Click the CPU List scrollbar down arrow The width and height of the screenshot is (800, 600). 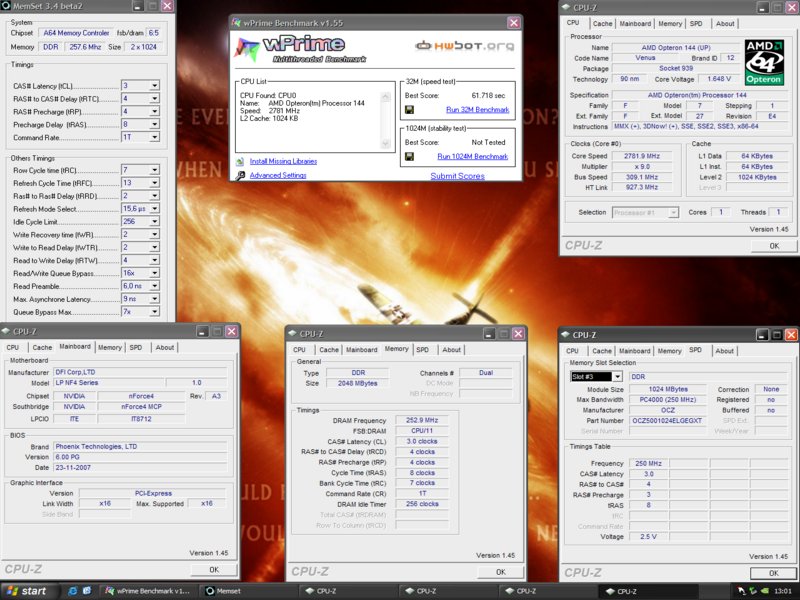tap(386, 144)
